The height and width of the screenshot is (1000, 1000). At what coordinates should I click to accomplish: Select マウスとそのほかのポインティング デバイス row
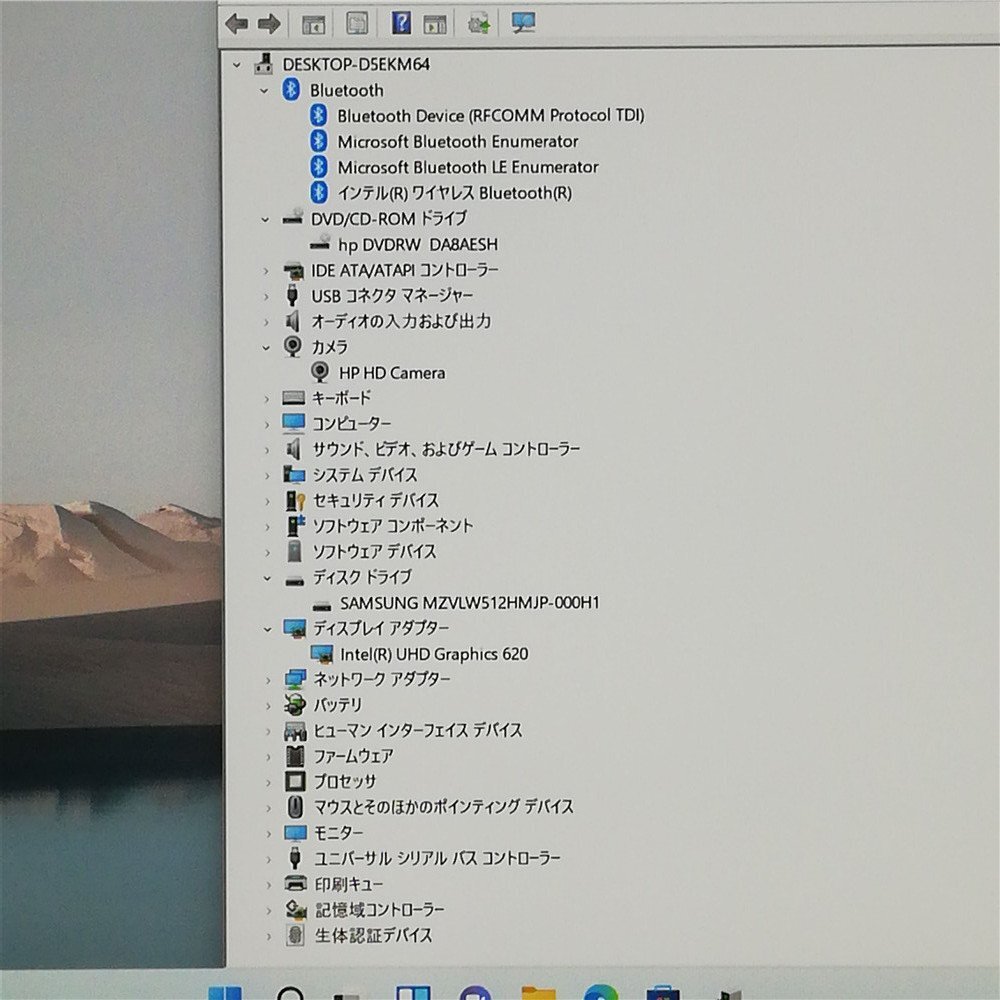pyautogui.click(x=444, y=807)
